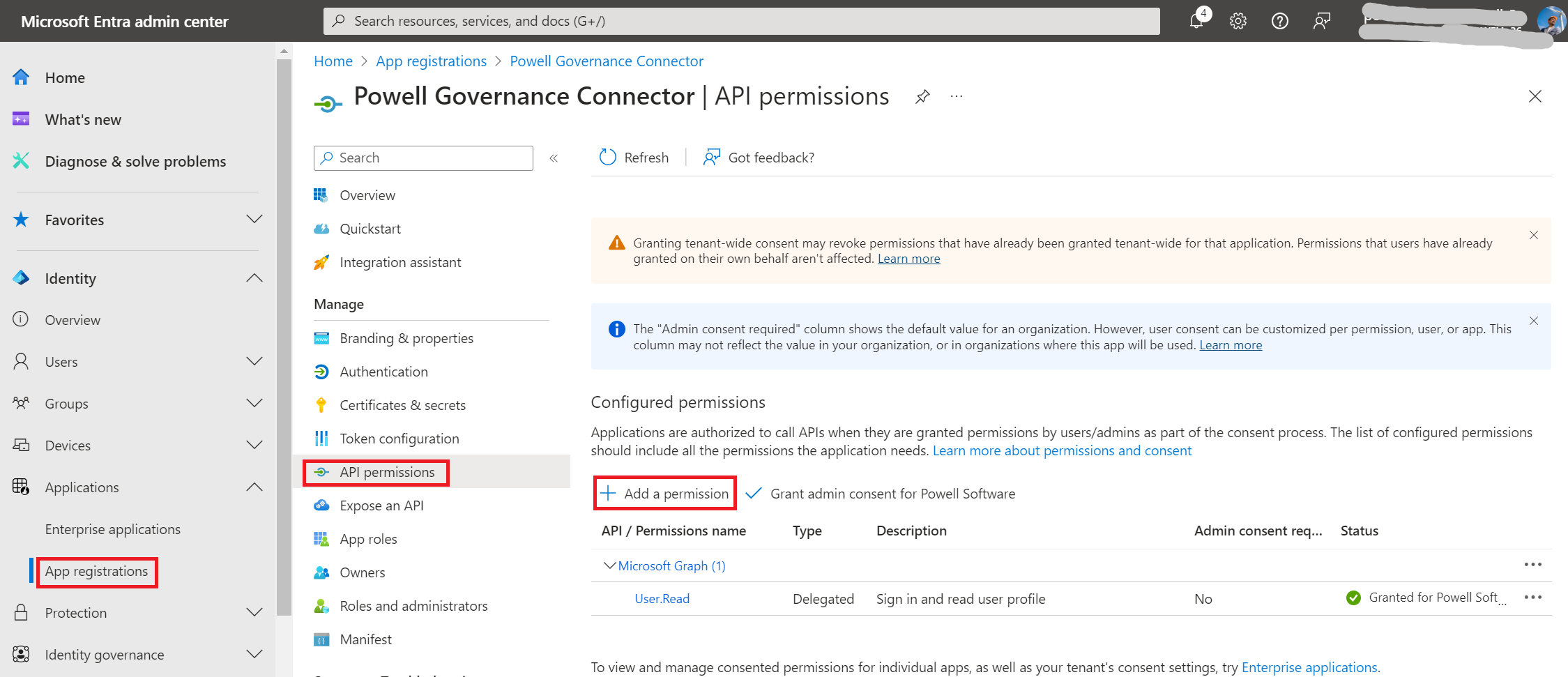Dismiss the Admin consent required info banner
Screen dimensions: 1568x677
[x=1534, y=321]
